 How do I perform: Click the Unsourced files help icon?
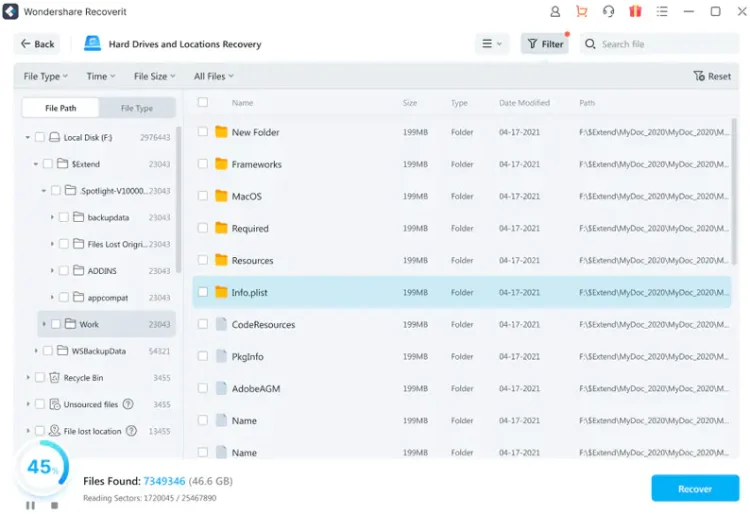(x=128, y=405)
